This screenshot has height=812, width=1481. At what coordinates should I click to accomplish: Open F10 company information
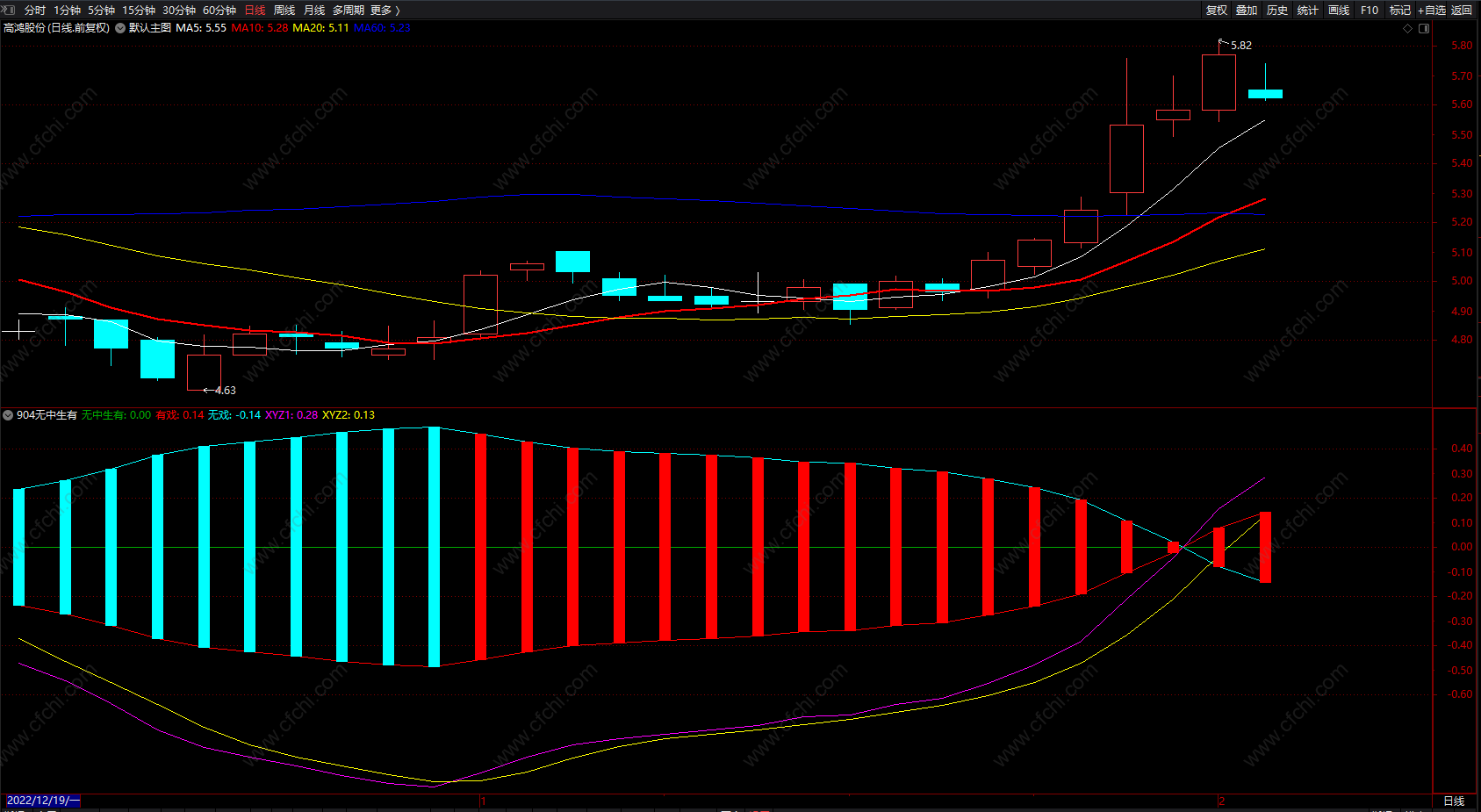tap(1370, 11)
